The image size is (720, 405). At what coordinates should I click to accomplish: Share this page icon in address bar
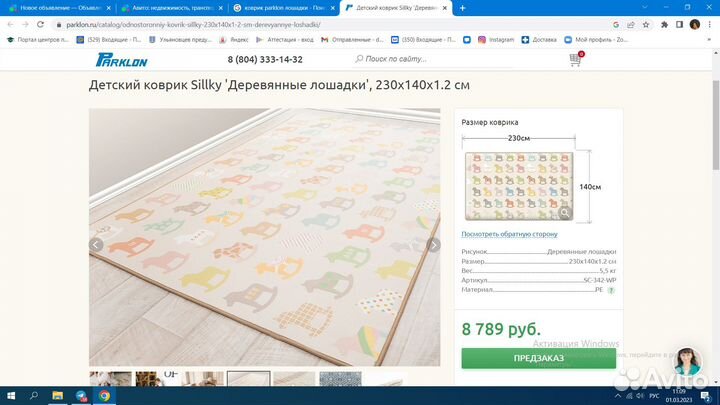tap(631, 24)
